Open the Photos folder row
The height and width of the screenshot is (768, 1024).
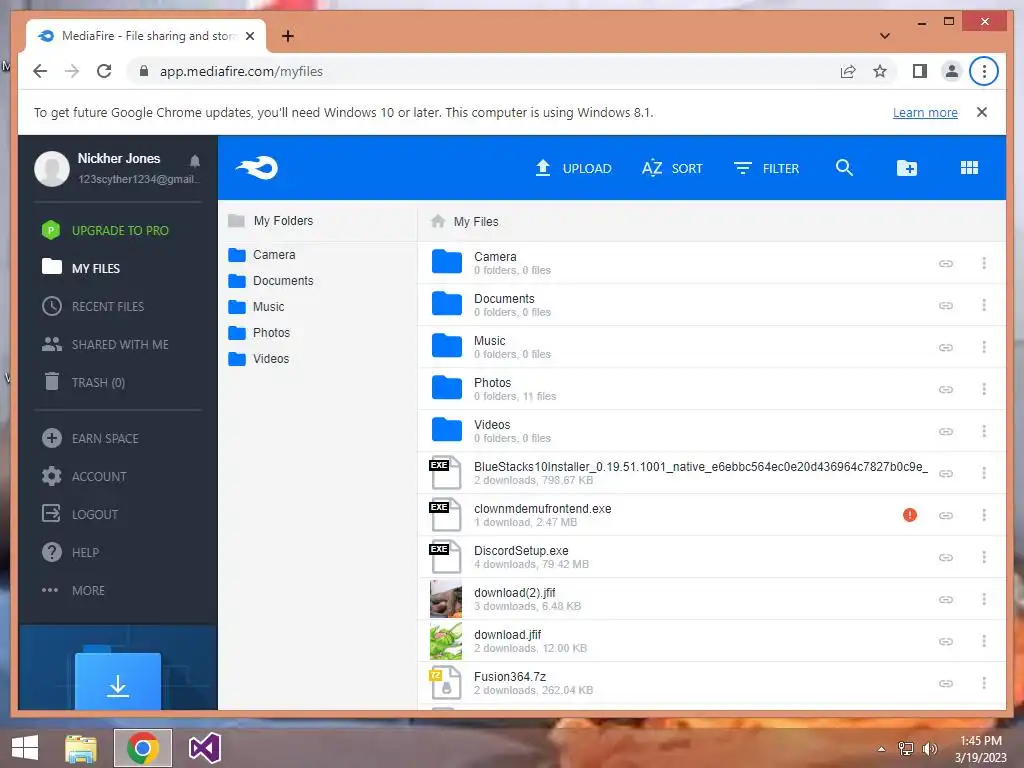(x=711, y=389)
